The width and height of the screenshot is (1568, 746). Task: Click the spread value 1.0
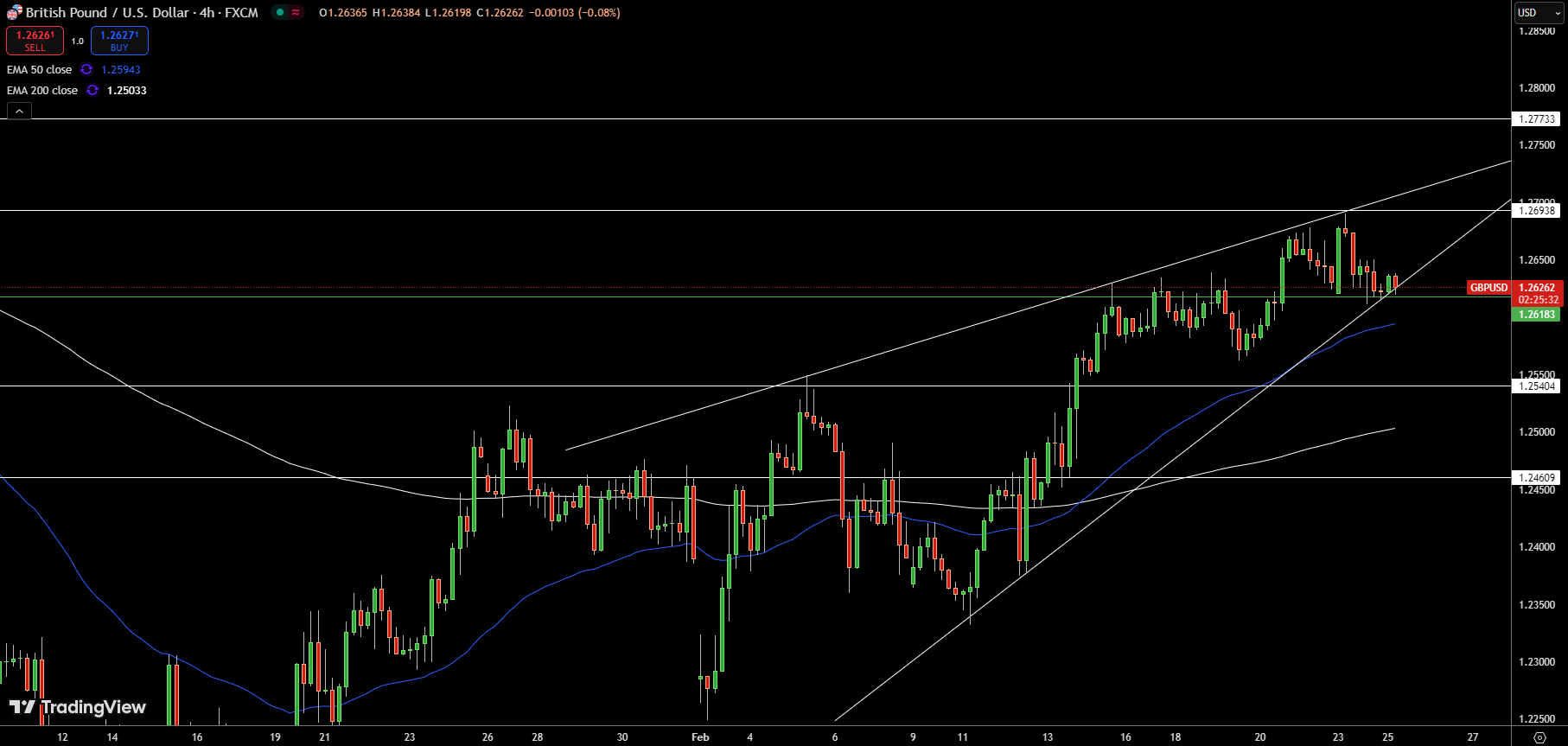[78, 41]
